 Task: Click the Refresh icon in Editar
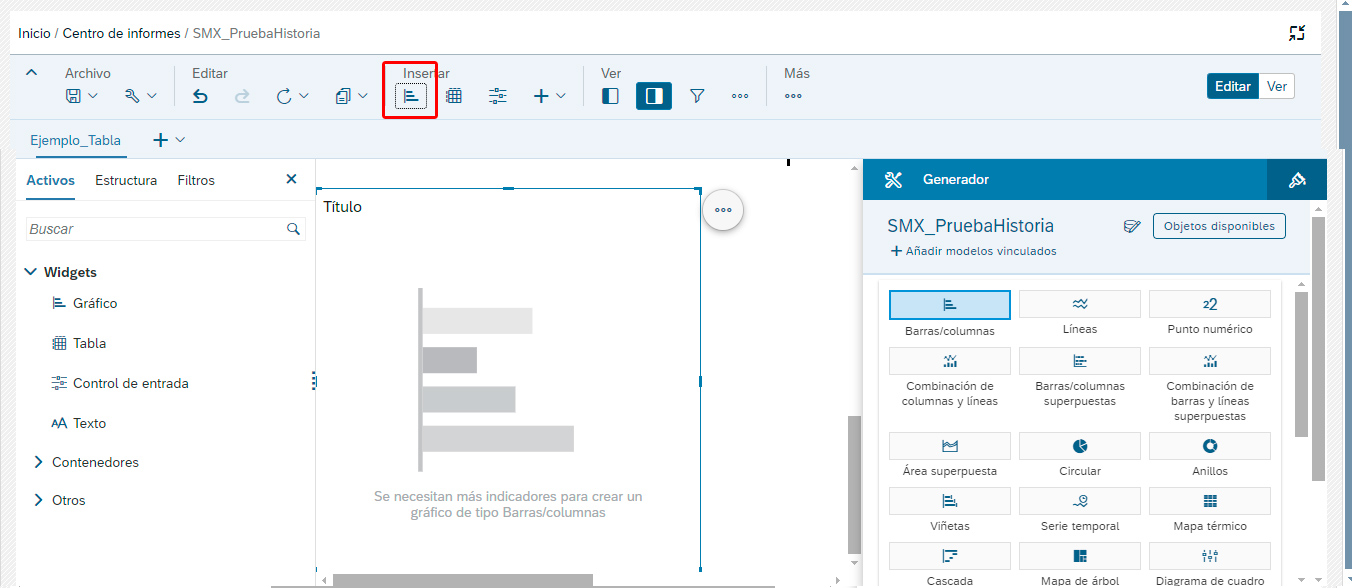point(284,96)
